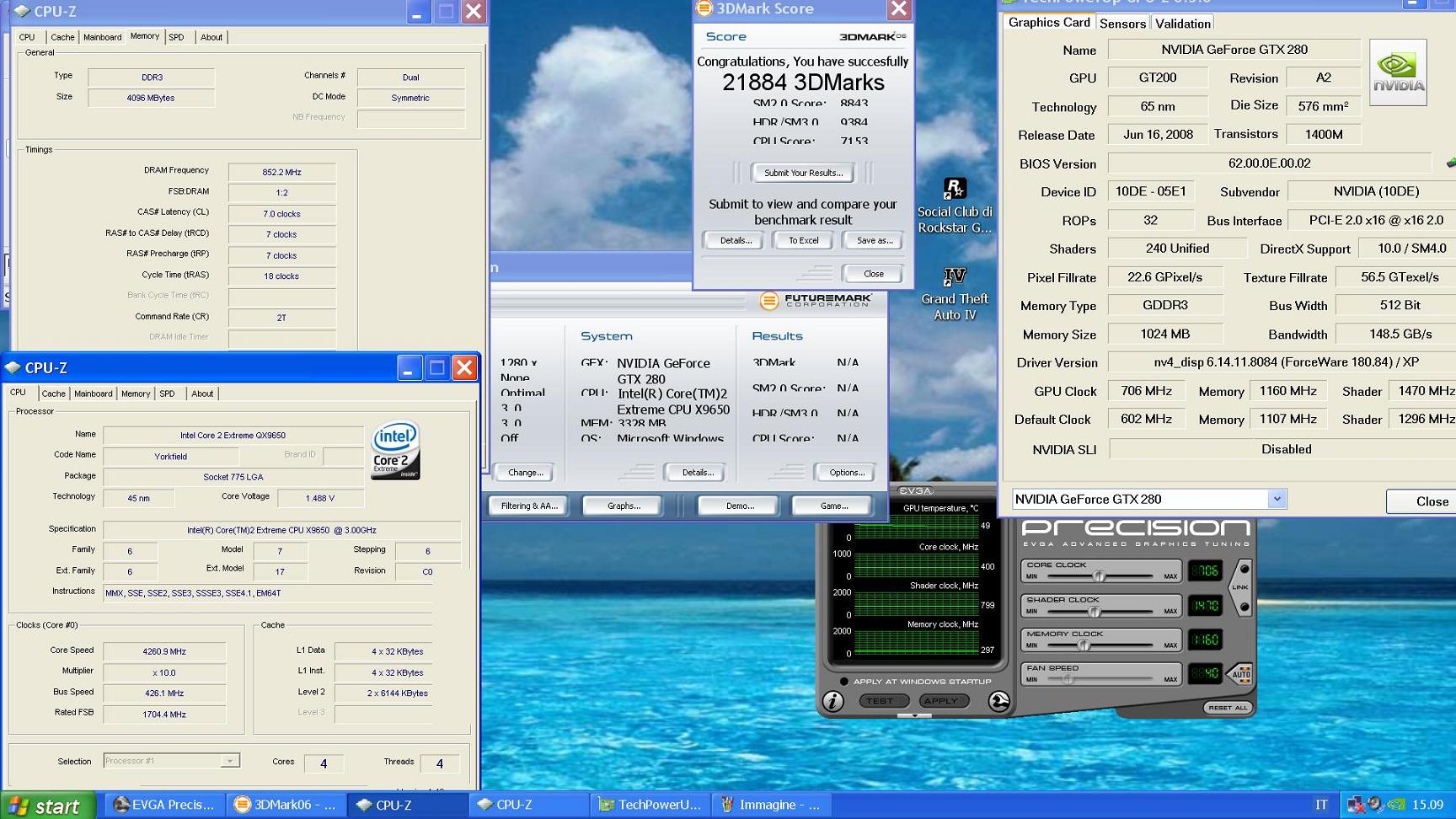Switch to Immagine taskbar button

click(771, 805)
